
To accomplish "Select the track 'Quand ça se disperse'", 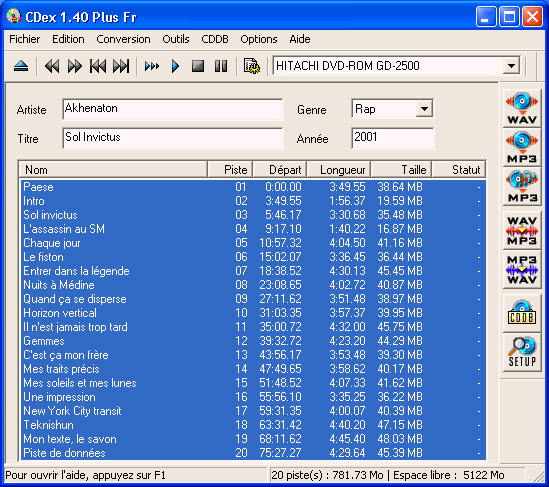I will (253, 299).
